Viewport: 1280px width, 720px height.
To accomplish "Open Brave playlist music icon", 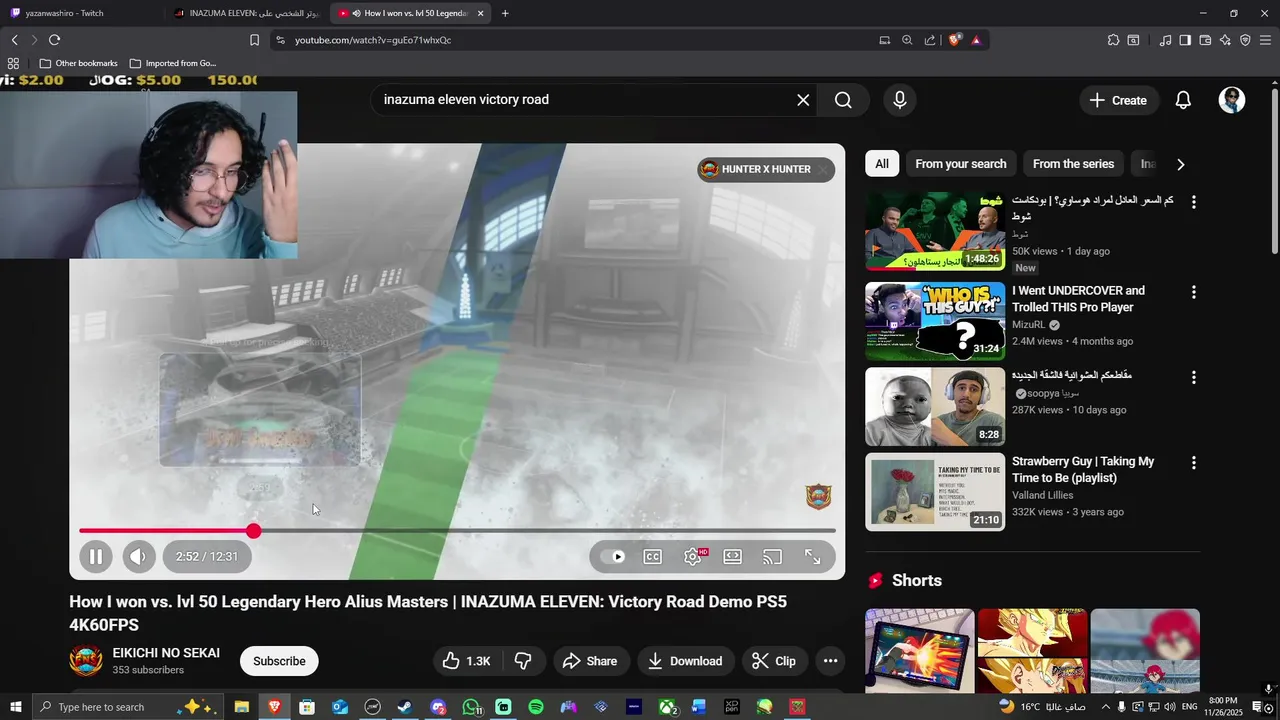I will click(1165, 40).
